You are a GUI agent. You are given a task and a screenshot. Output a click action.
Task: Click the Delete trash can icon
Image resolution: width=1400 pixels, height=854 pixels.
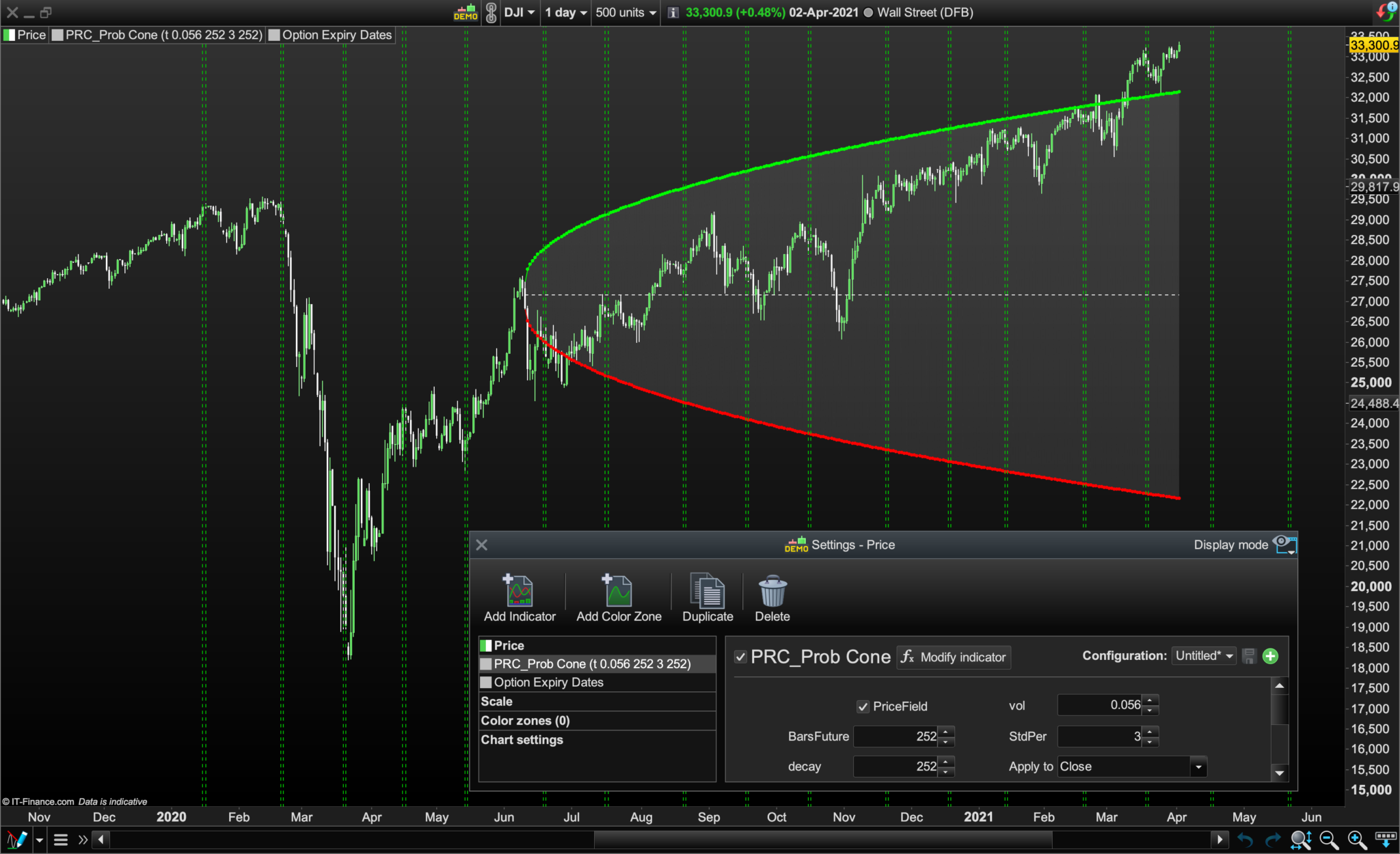pos(772,592)
